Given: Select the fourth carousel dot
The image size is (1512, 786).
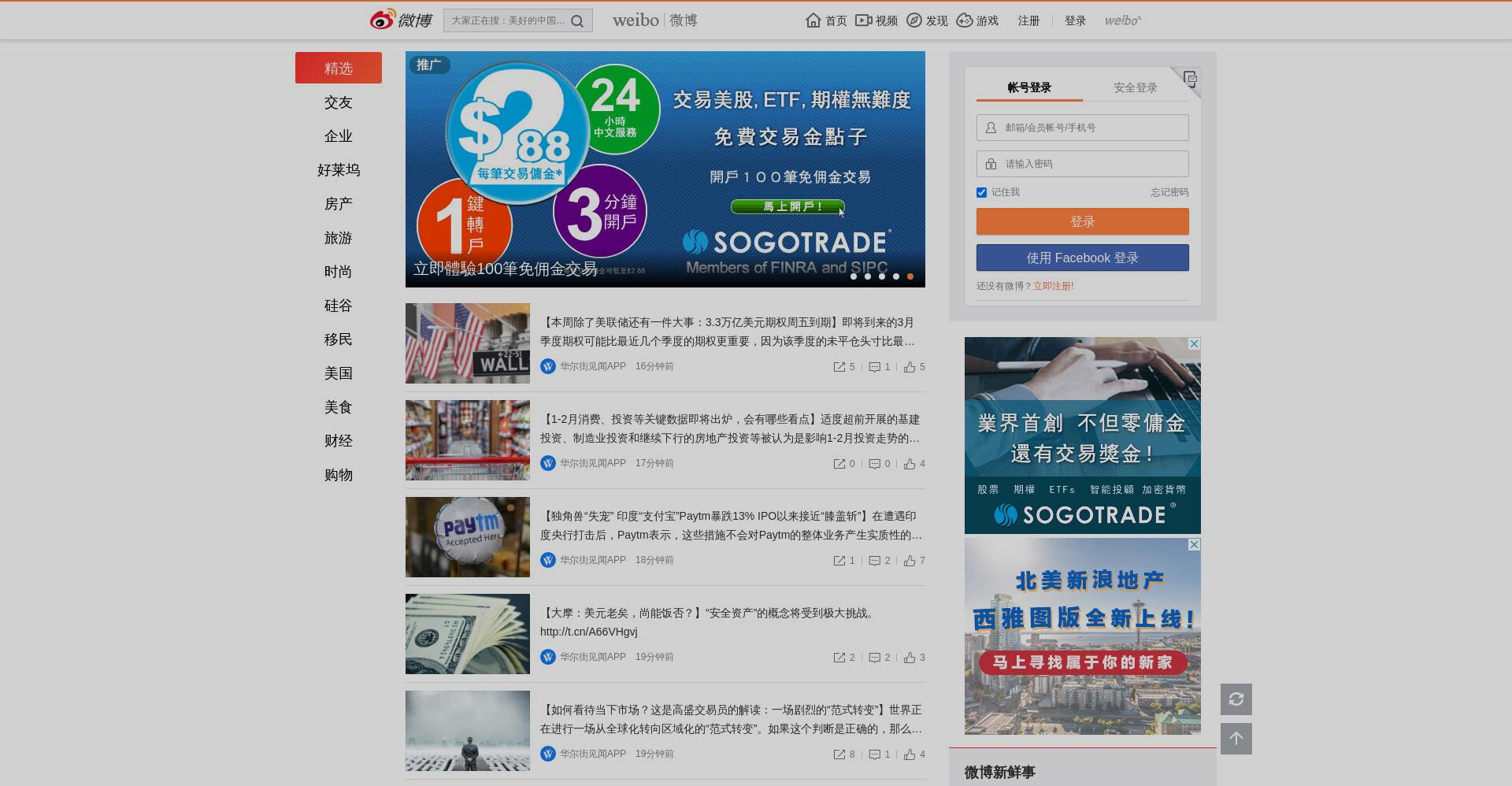Looking at the screenshot, I should 896,276.
